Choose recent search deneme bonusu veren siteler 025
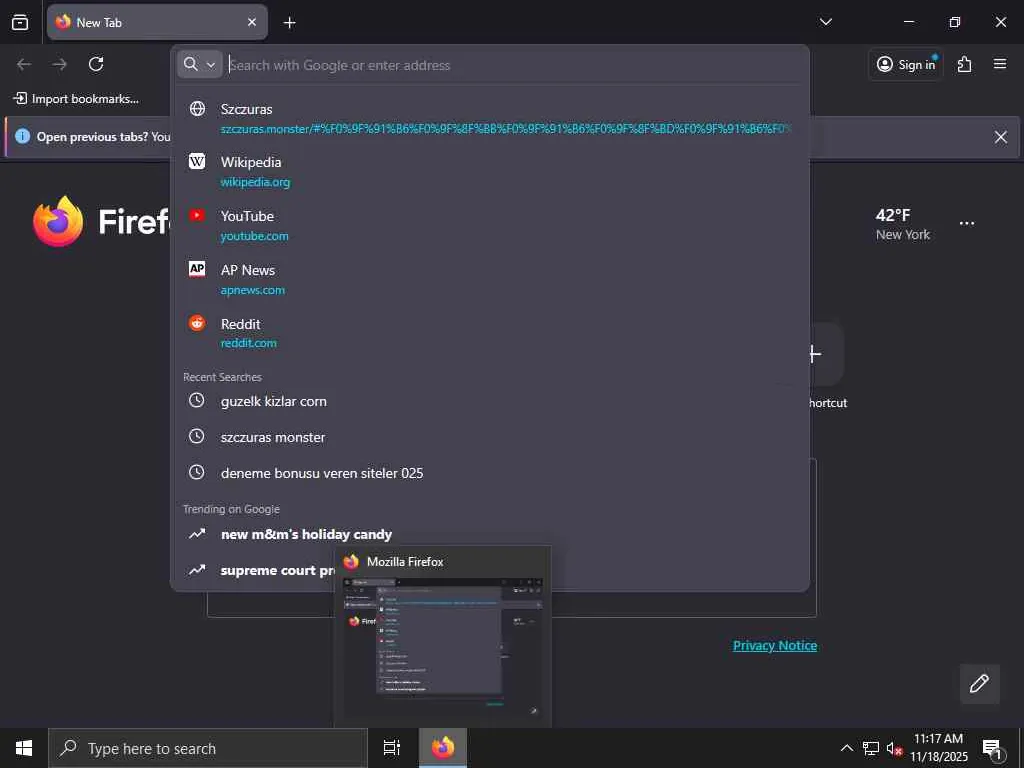This screenshot has height=768, width=1024. pos(489,473)
